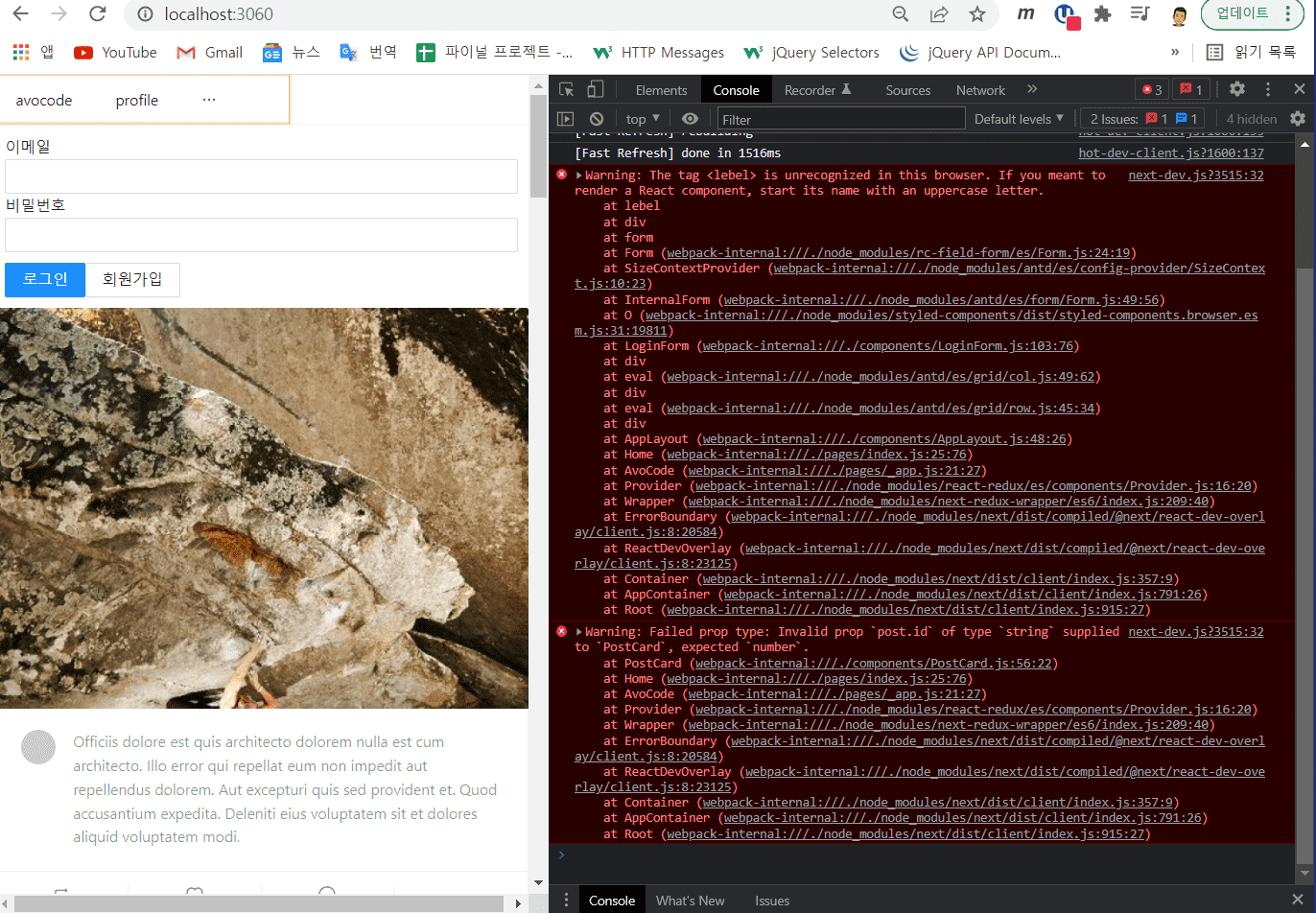Click the page horizontal scrollbar
The width and height of the screenshot is (1316, 913).
tap(261, 903)
